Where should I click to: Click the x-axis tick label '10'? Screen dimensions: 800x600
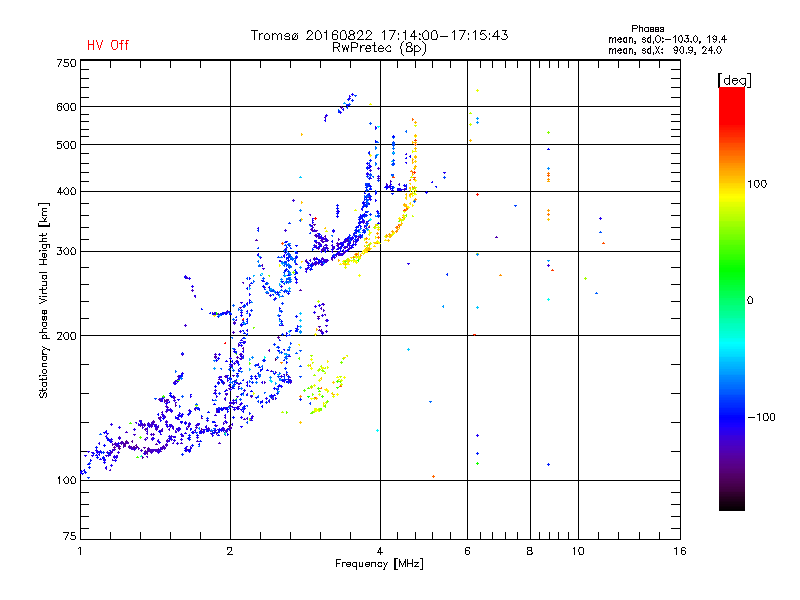coord(578,551)
